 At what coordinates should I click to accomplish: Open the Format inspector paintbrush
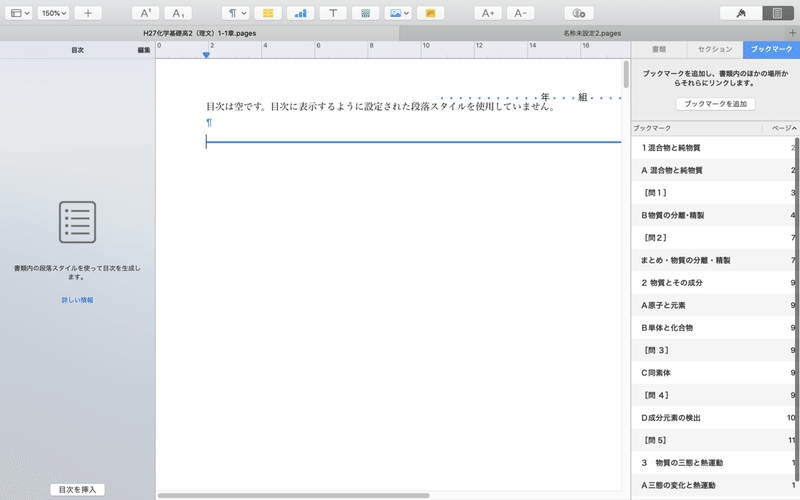pyautogui.click(x=741, y=13)
